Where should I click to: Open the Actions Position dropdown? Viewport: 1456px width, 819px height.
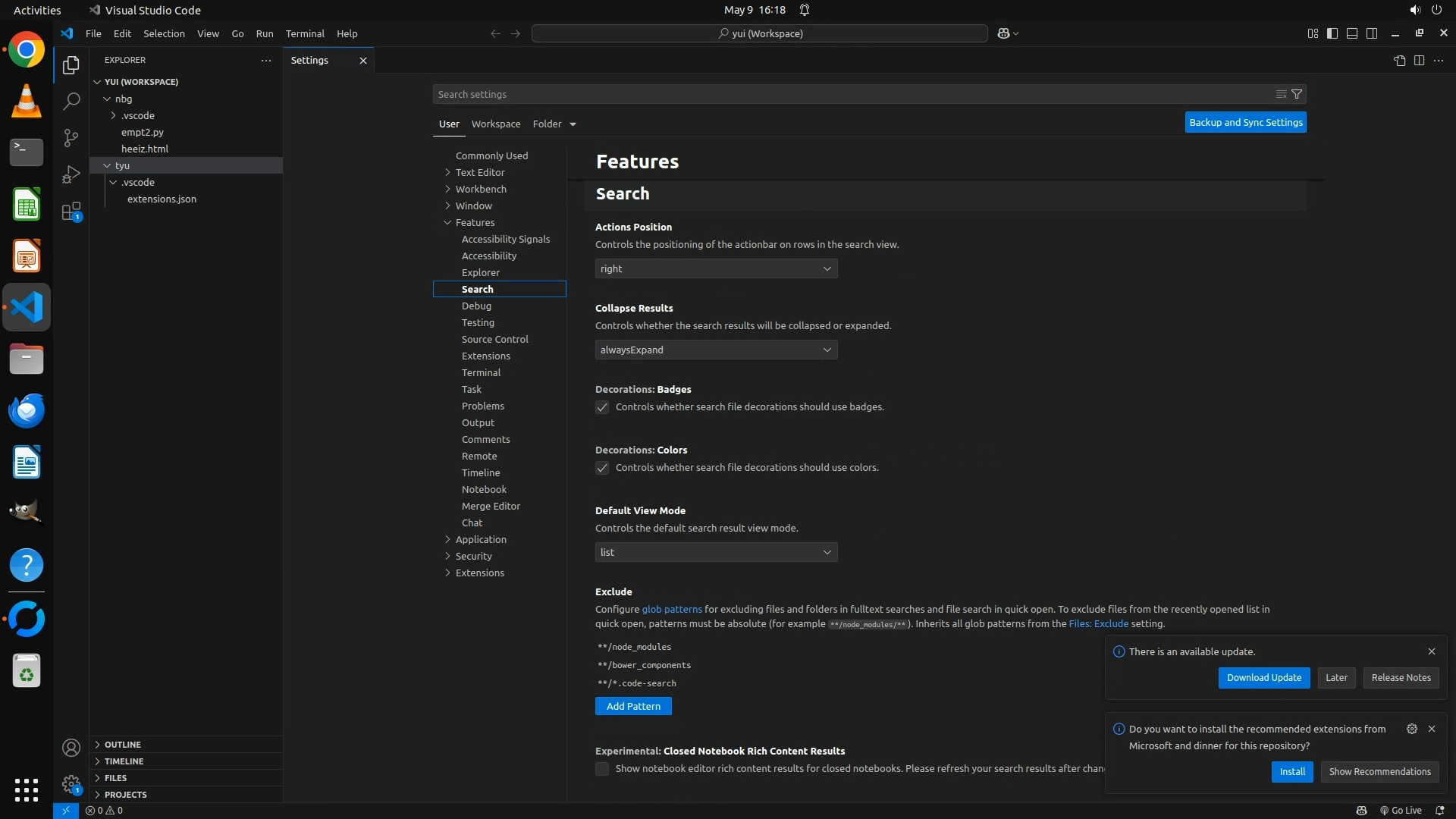[x=716, y=268]
